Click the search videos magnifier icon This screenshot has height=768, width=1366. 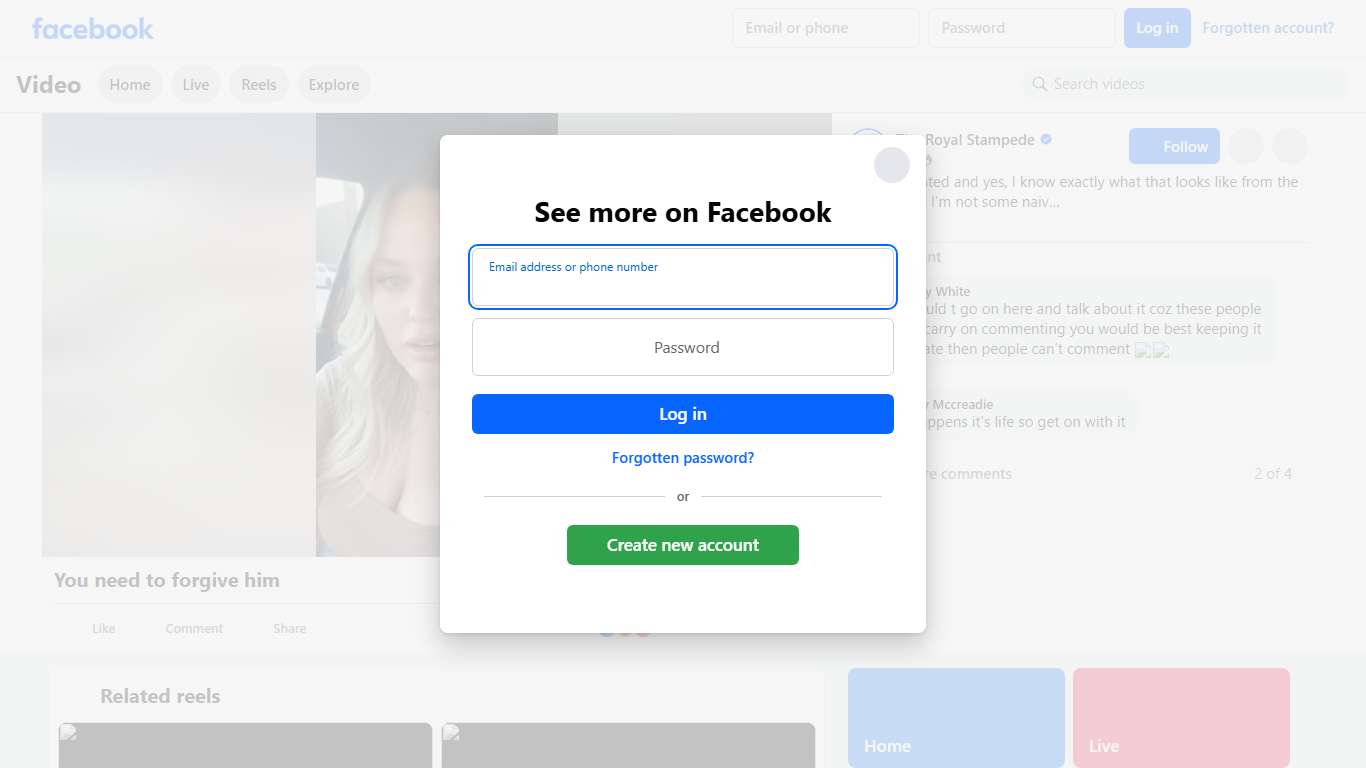1040,84
